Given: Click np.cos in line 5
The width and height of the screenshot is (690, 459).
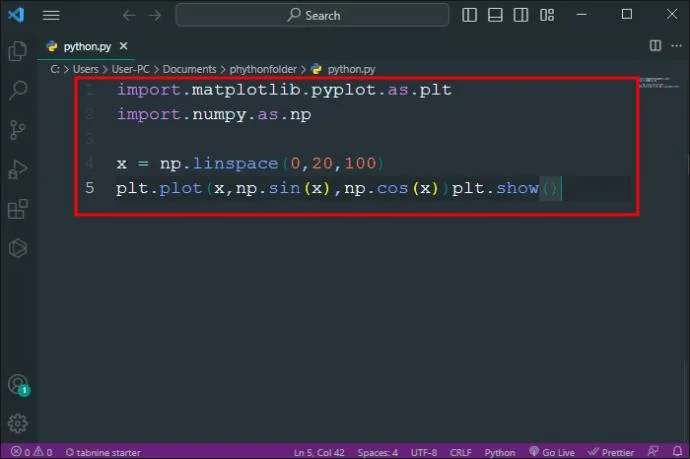Looking at the screenshot, I should 376,188.
